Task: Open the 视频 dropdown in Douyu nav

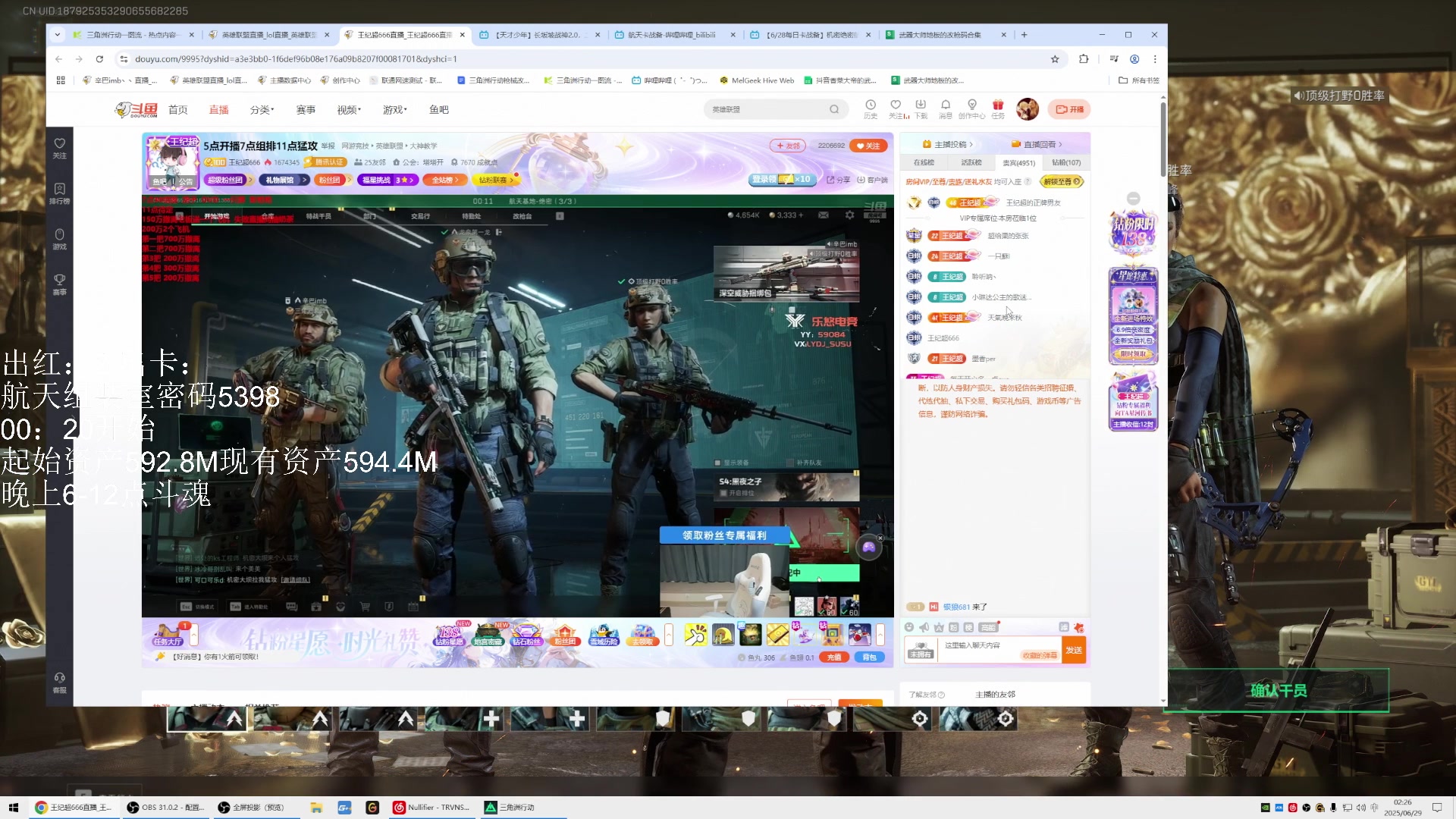Action: tap(349, 109)
